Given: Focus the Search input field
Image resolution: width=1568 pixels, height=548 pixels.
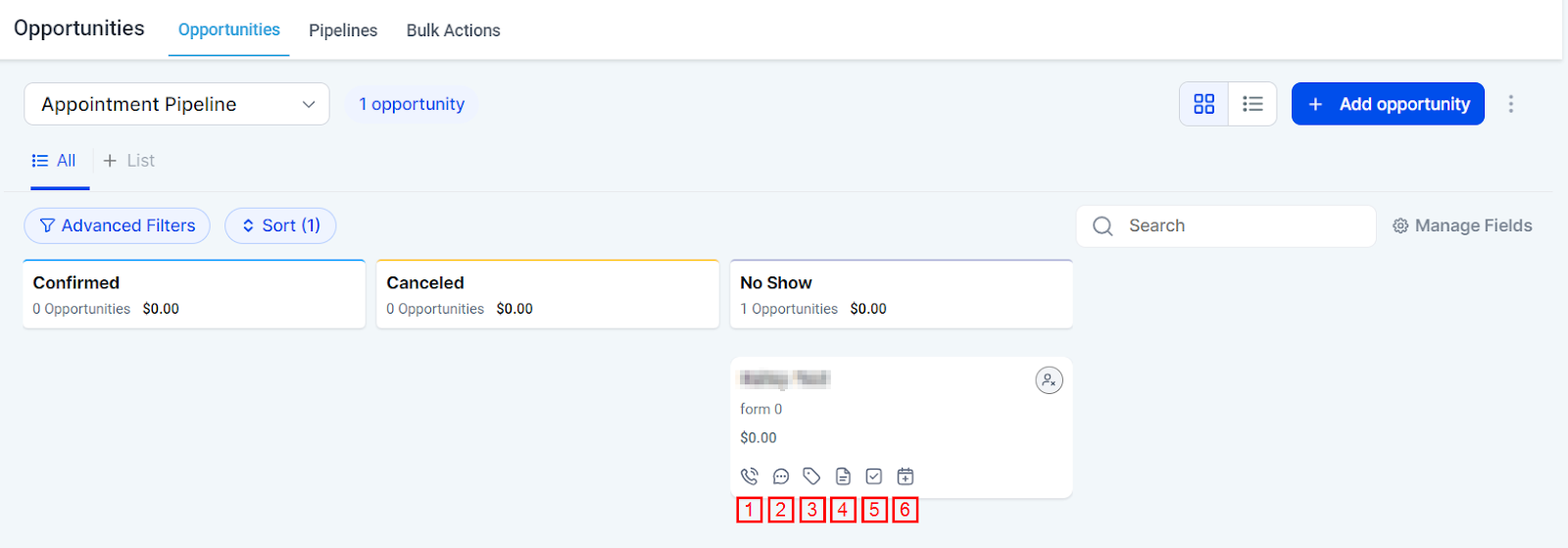Looking at the screenshot, I should pyautogui.click(x=1226, y=226).
